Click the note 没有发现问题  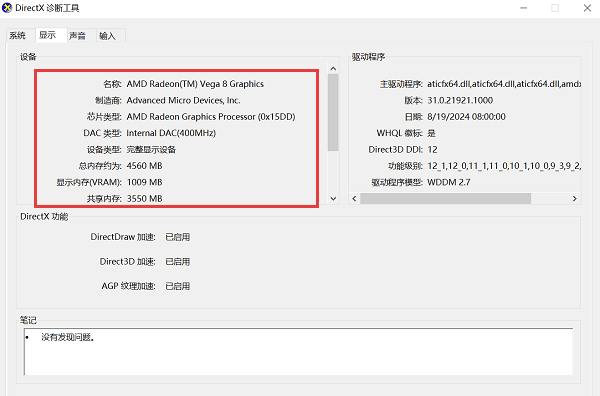point(68,337)
